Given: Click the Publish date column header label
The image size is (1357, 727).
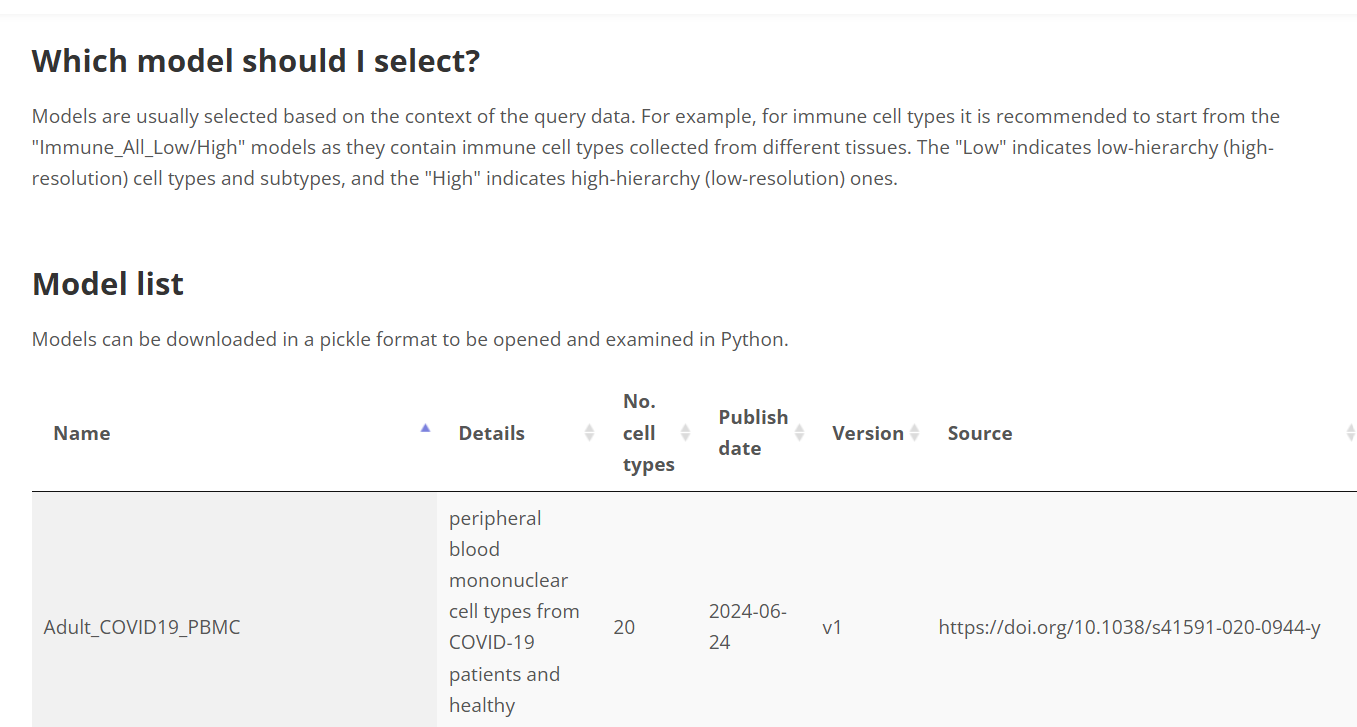Looking at the screenshot, I should (x=752, y=433).
